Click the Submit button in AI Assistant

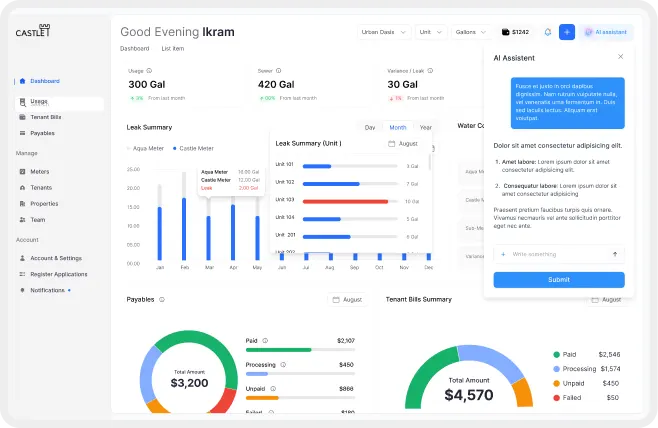pyautogui.click(x=559, y=280)
